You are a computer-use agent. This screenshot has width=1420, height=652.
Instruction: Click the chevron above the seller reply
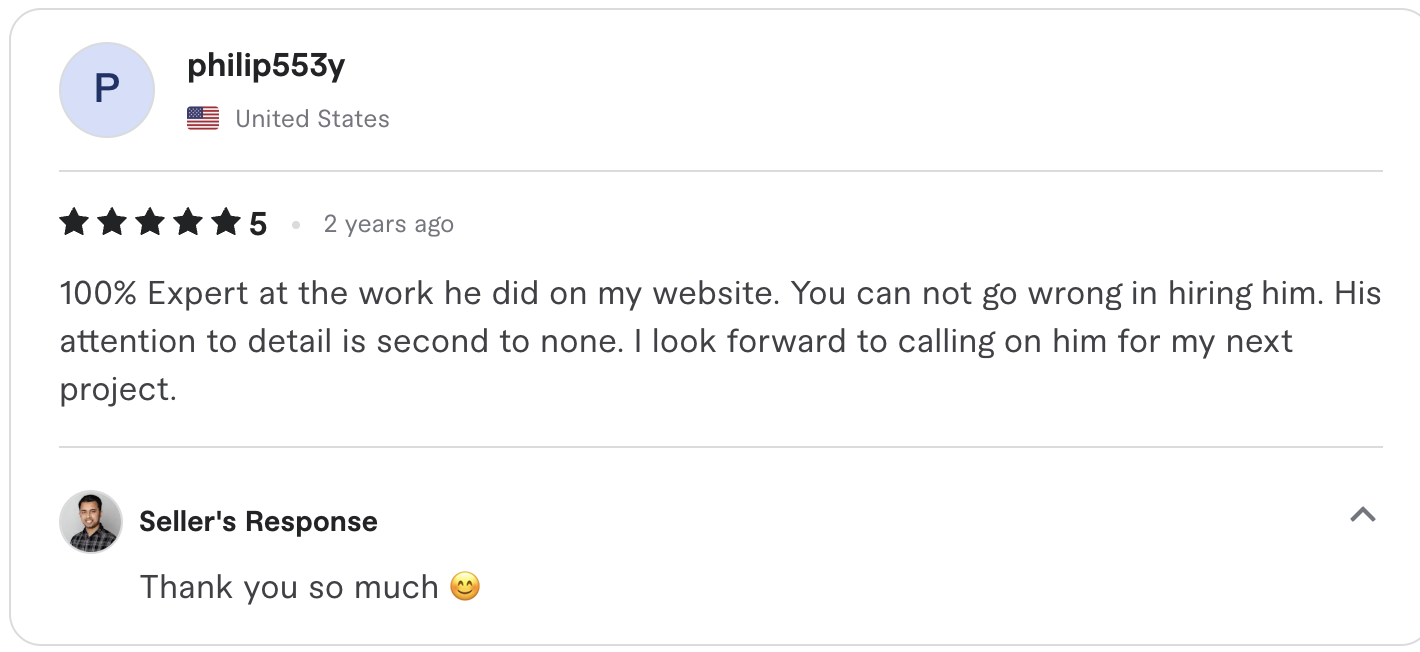click(x=1363, y=515)
